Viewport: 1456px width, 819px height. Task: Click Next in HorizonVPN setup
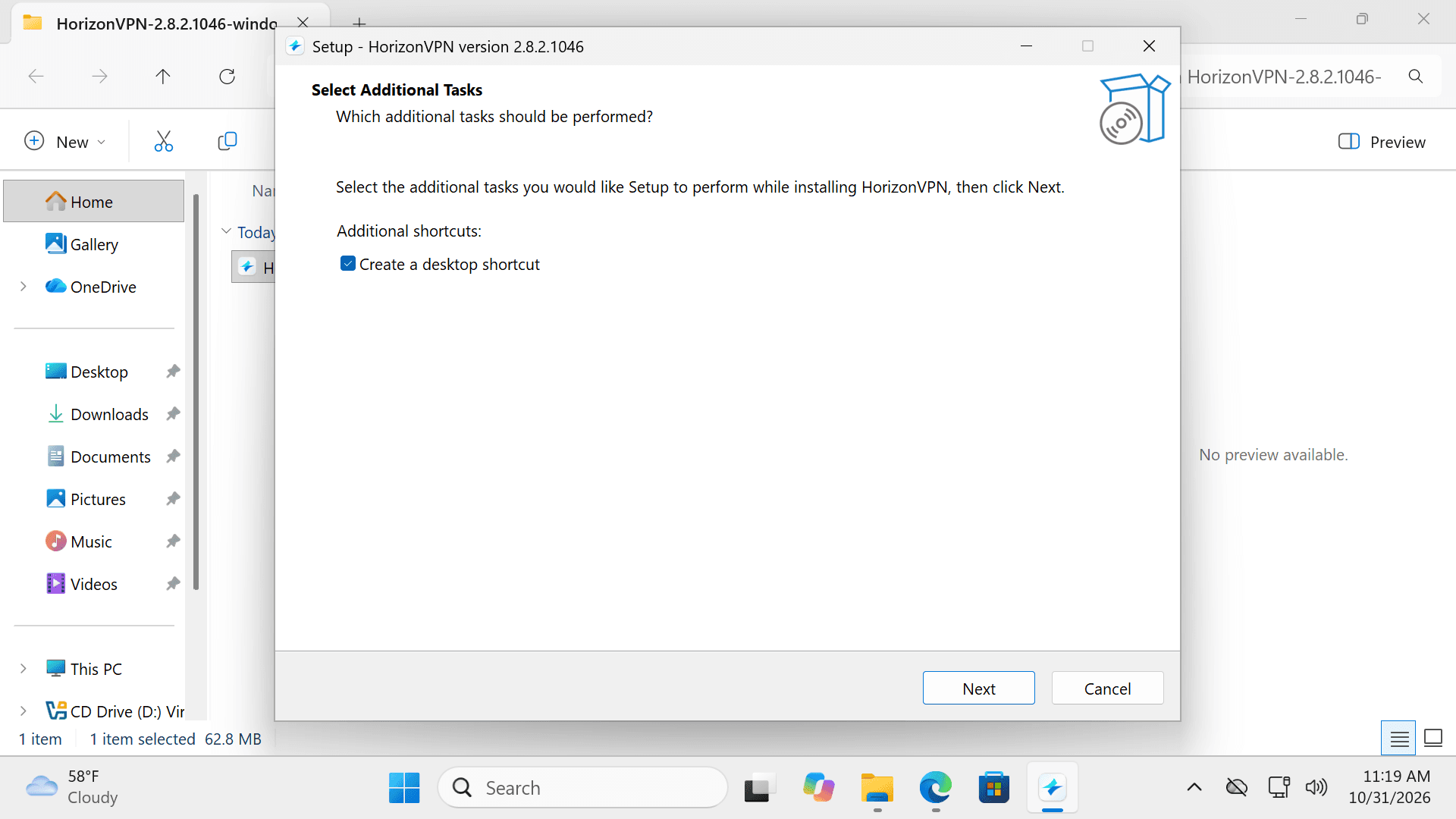(978, 688)
